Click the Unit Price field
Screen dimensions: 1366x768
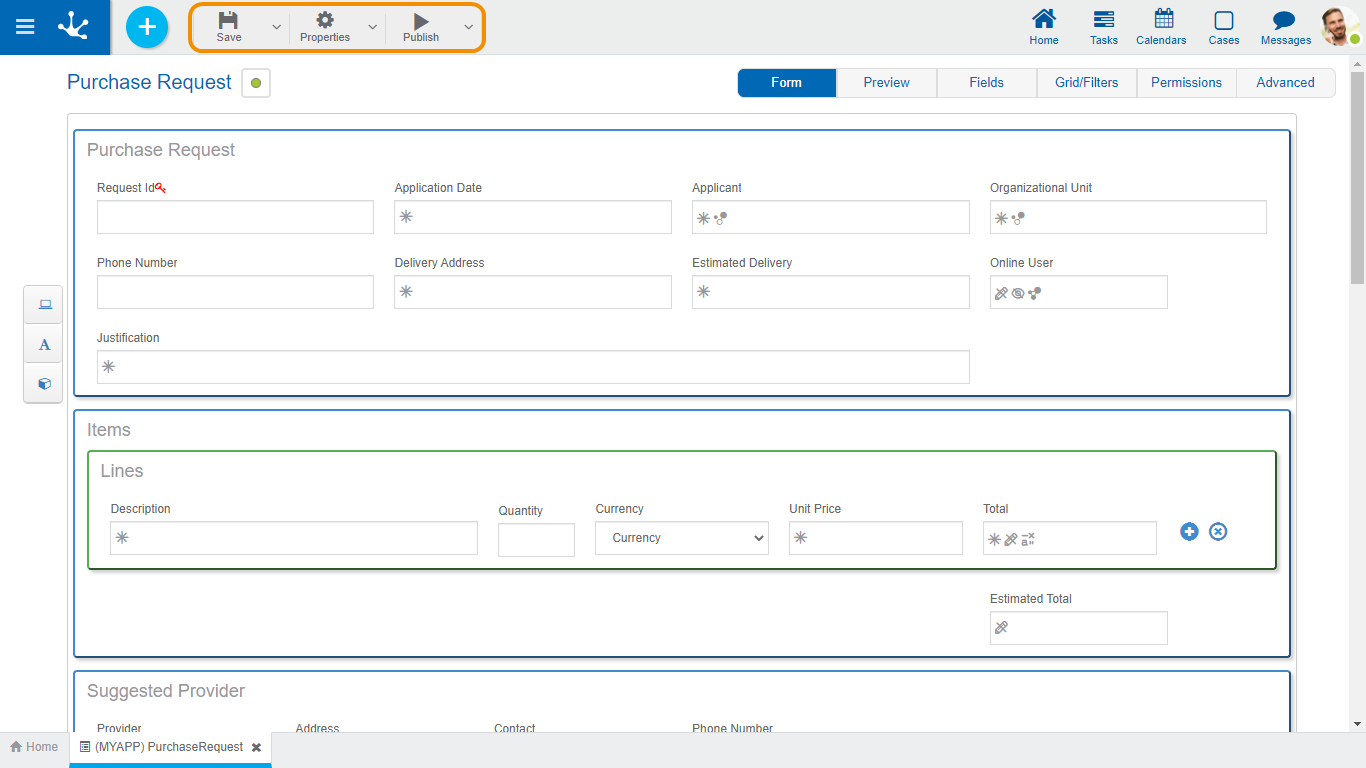(876, 538)
